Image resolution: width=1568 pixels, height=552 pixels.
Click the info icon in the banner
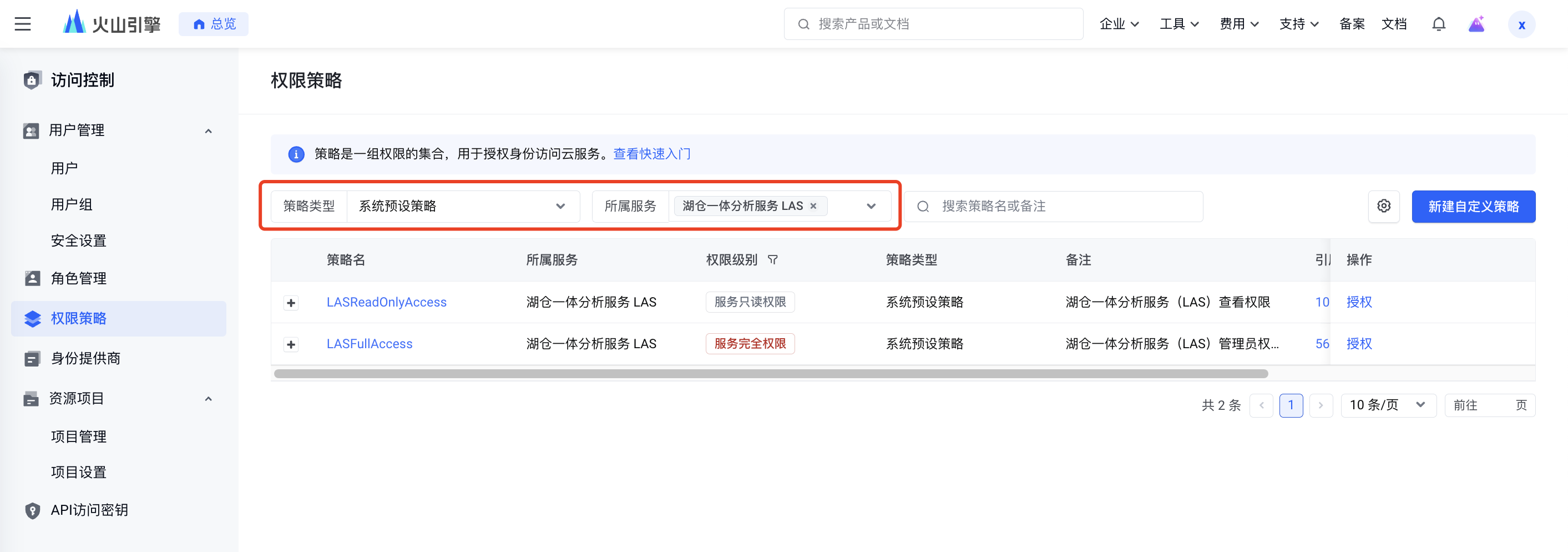point(296,154)
